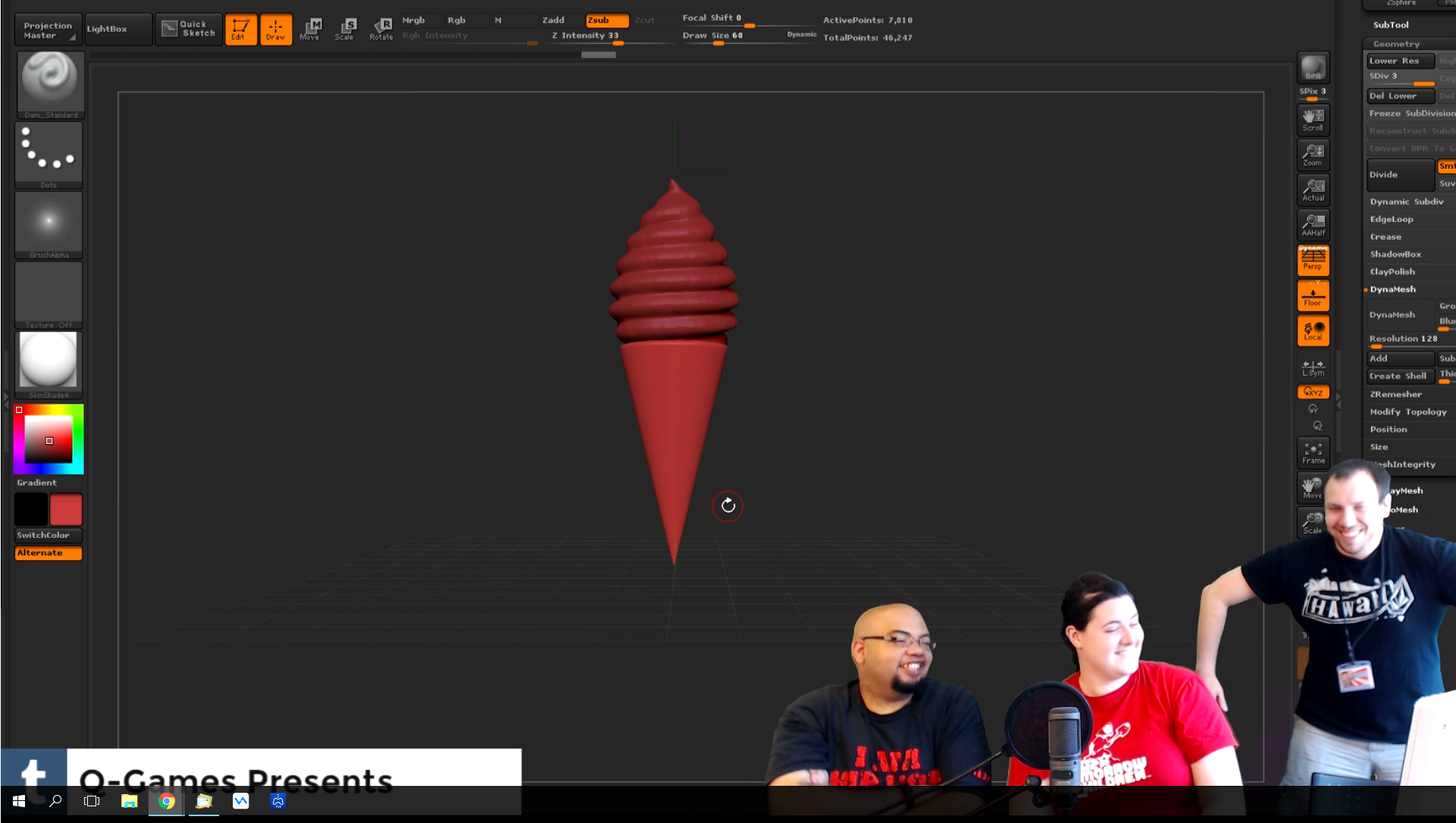Click the Lower Res button
Image resolution: width=1456 pixels, height=823 pixels.
point(1400,61)
